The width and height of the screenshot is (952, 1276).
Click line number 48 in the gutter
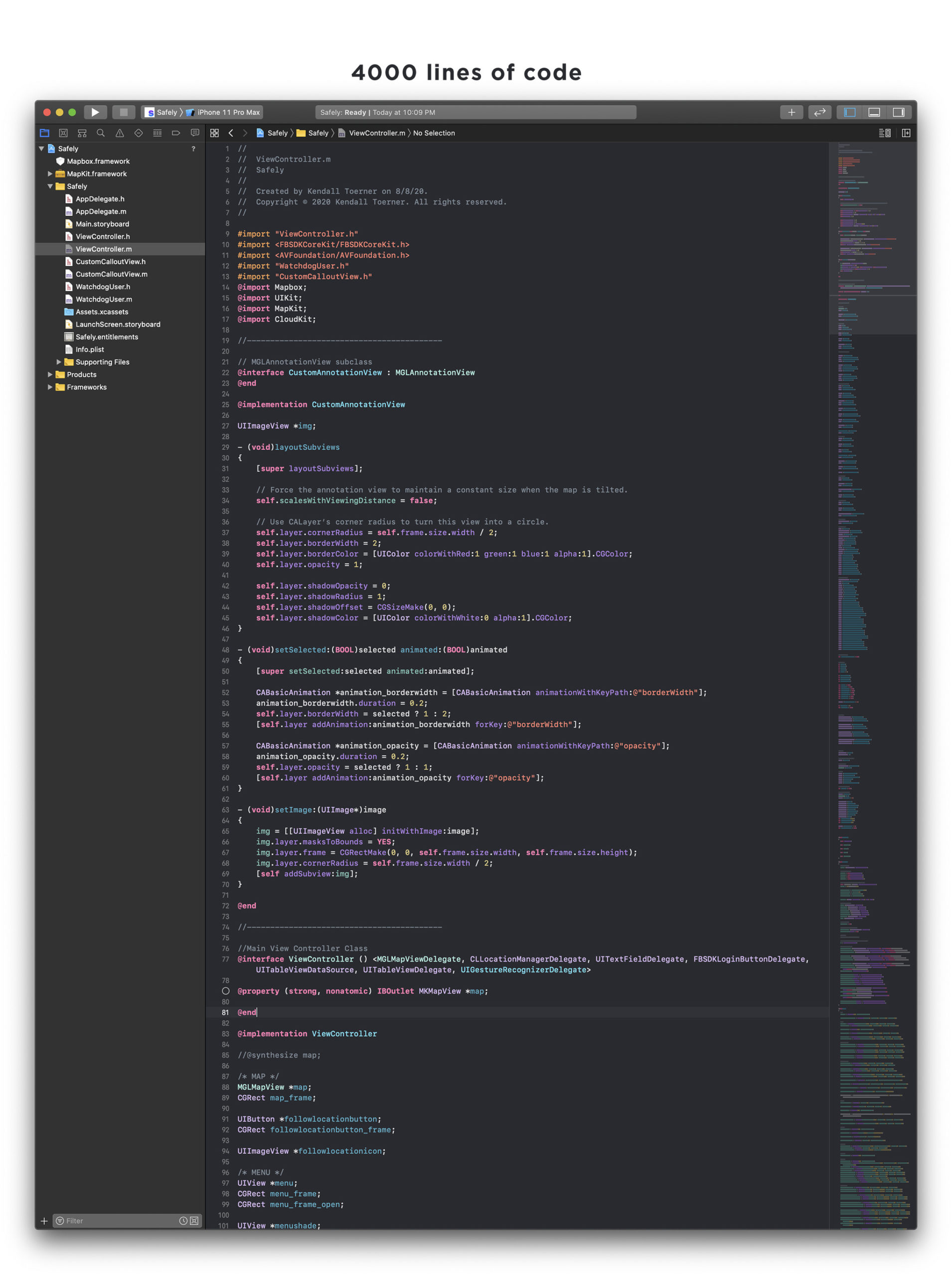(225, 650)
